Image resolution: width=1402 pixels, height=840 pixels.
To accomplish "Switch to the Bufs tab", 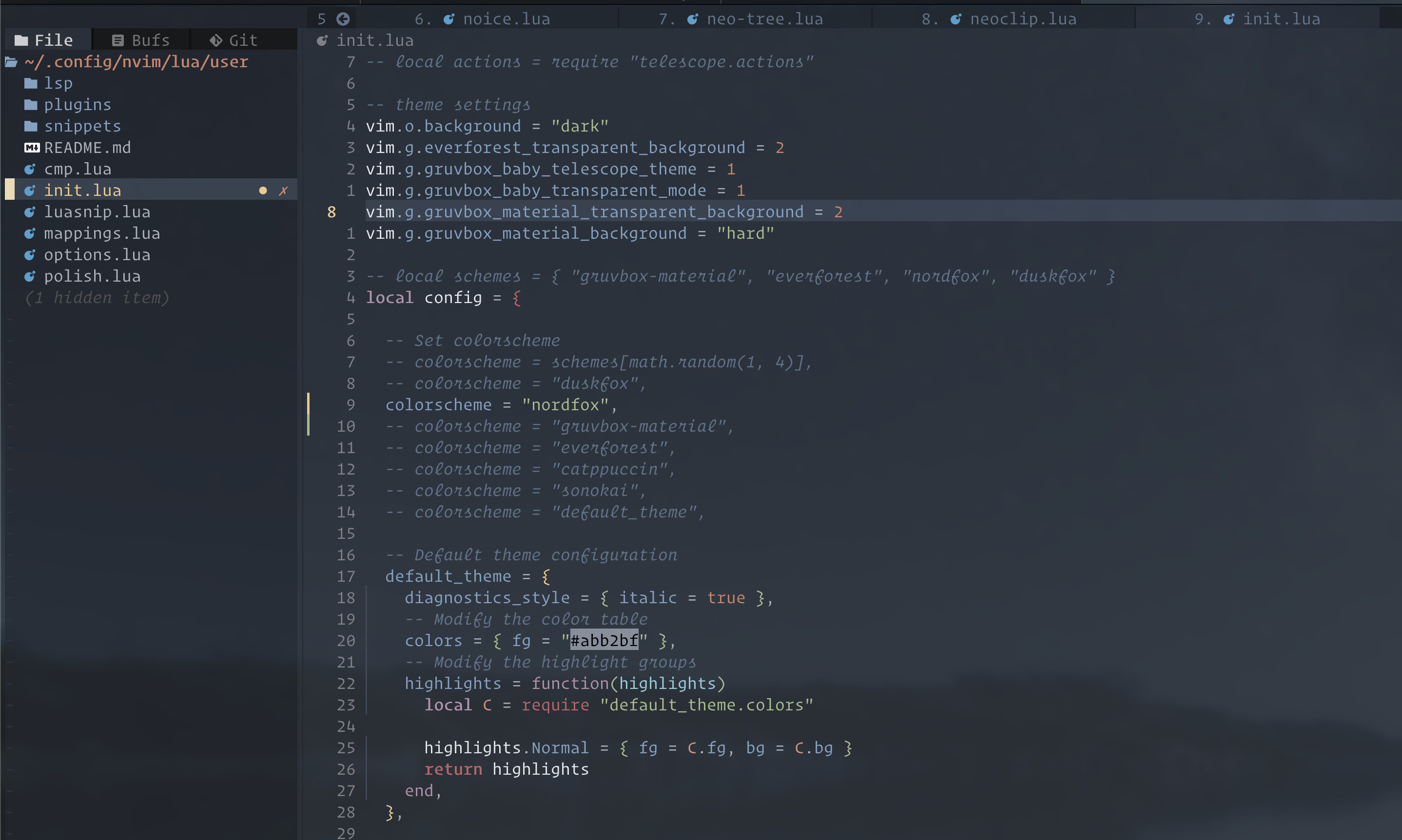I will click(141, 39).
